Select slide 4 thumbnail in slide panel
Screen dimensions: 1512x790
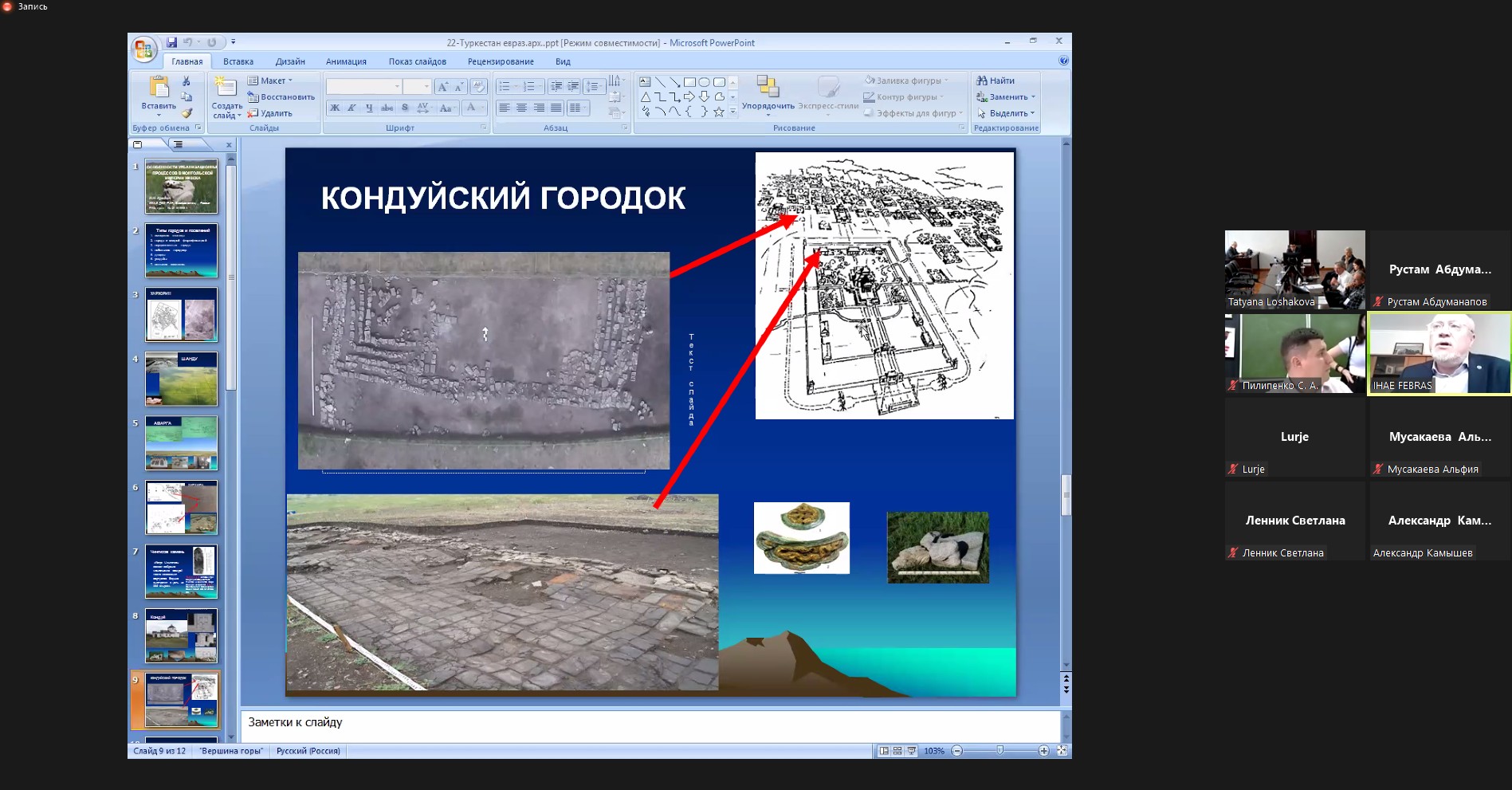click(x=181, y=379)
